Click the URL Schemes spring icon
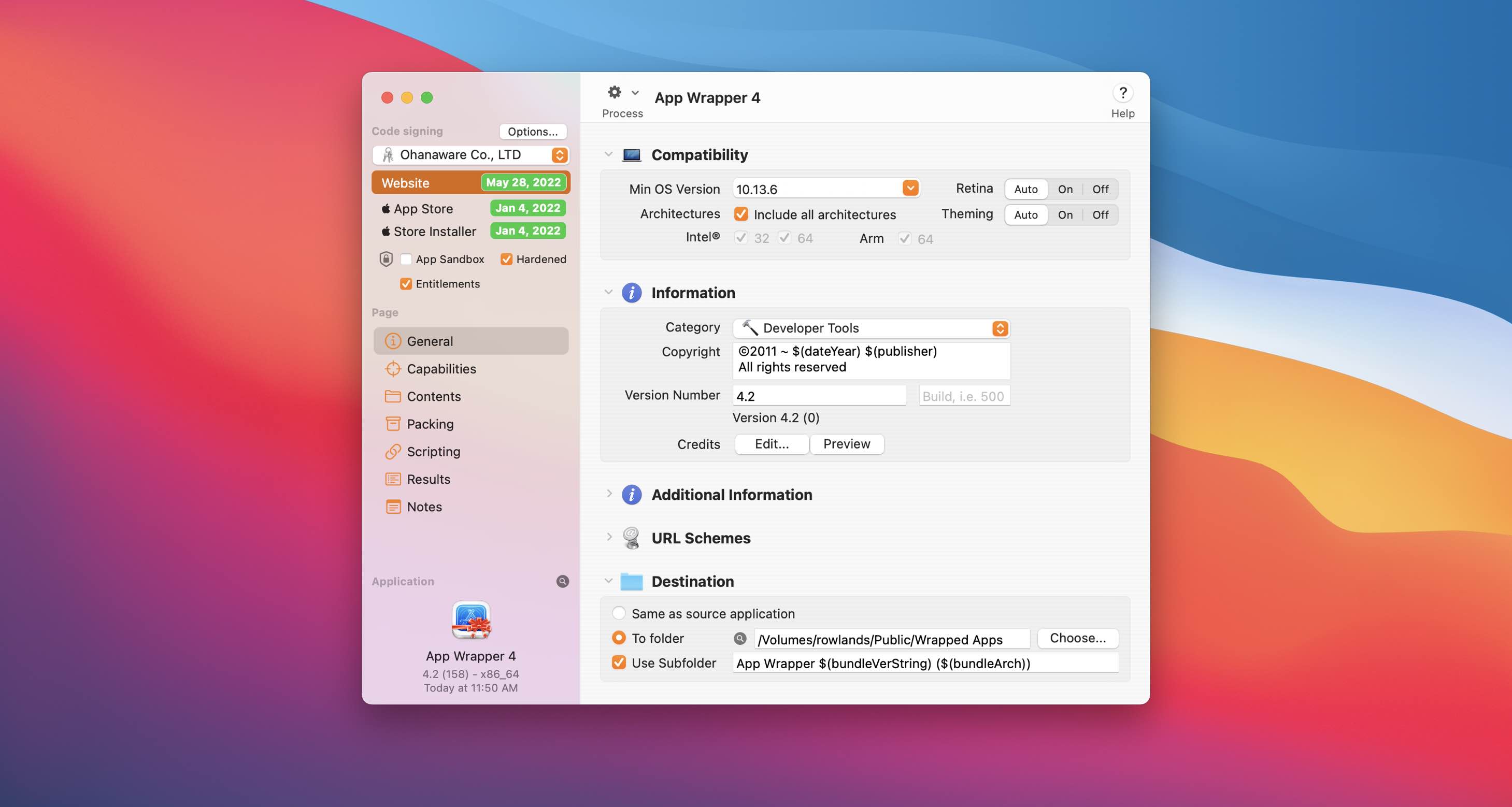This screenshot has height=807, width=1512. pyautogui.click(x=632, y=538)
